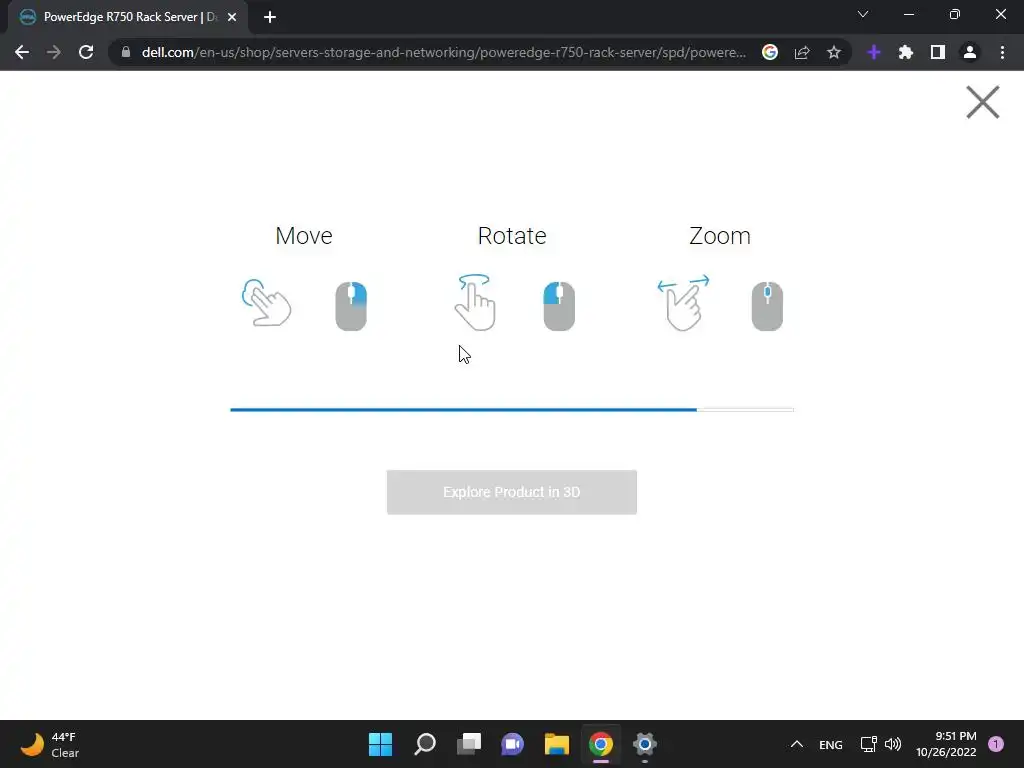Click the Rotate finger gesture icon
The height and width of the screenshot is (768, 1024).
click(x=475, y=302)
